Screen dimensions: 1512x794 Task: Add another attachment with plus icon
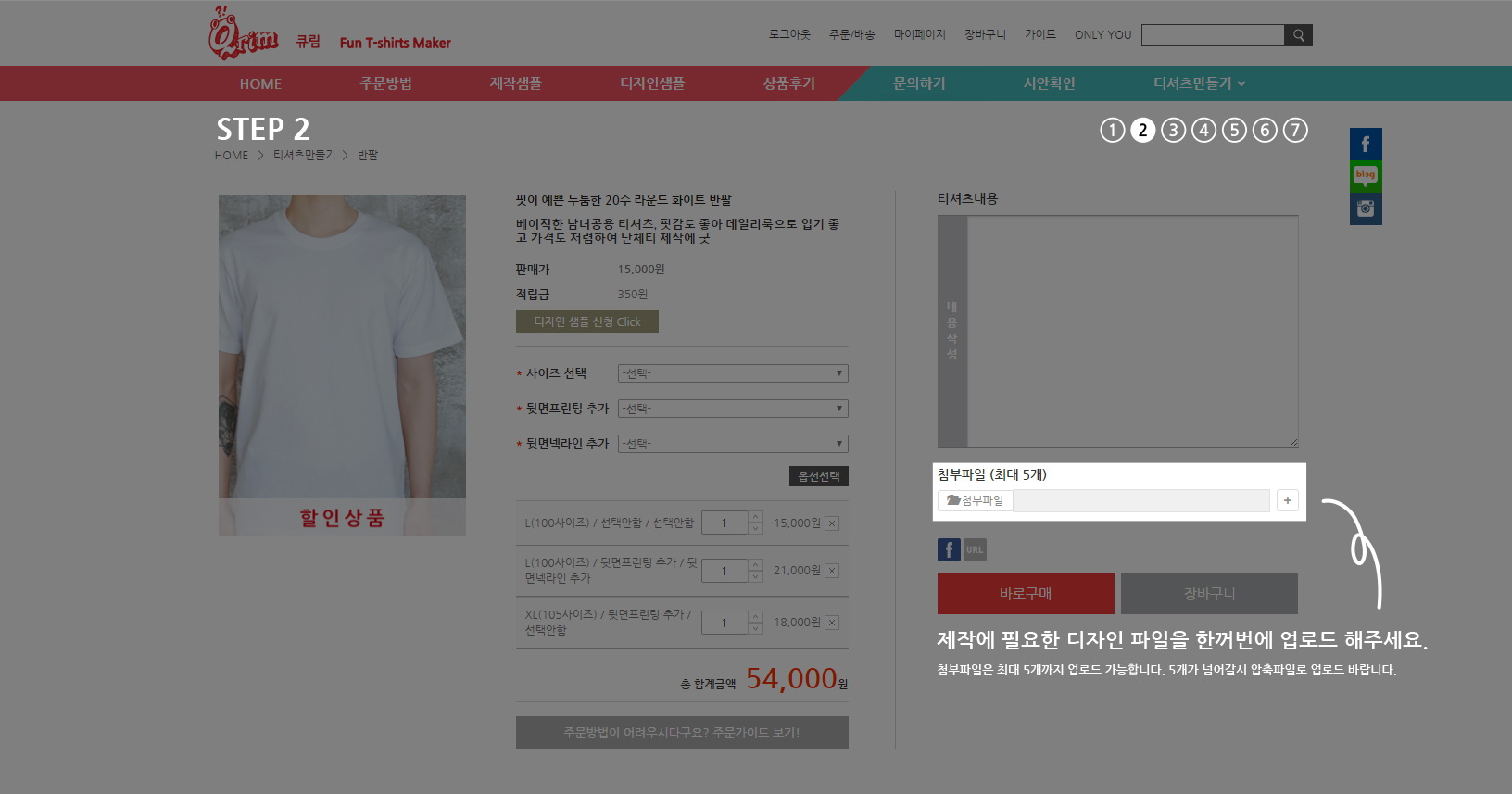pos(1287,500)
